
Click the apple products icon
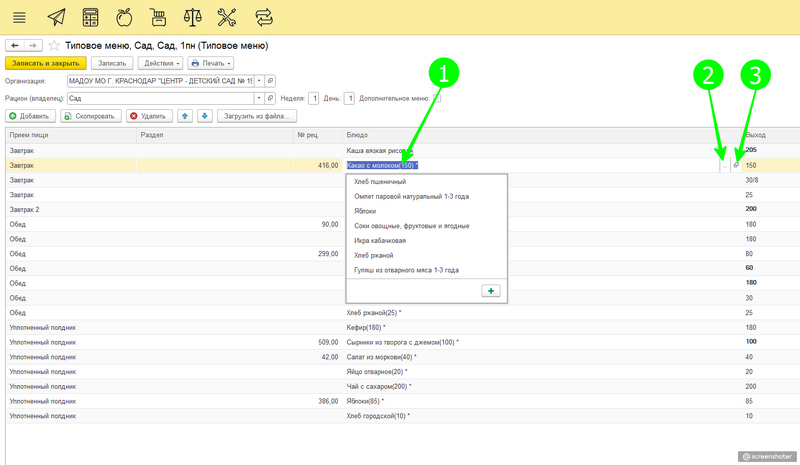pyautogui.click(x=124, y=17)
